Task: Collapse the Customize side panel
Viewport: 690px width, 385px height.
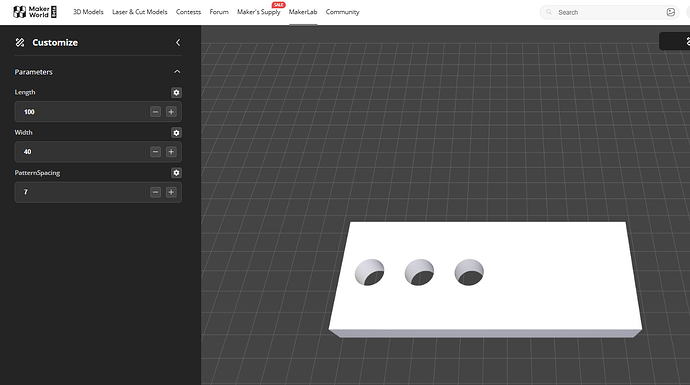Action: pyautogui.click(x=178, y=43)
